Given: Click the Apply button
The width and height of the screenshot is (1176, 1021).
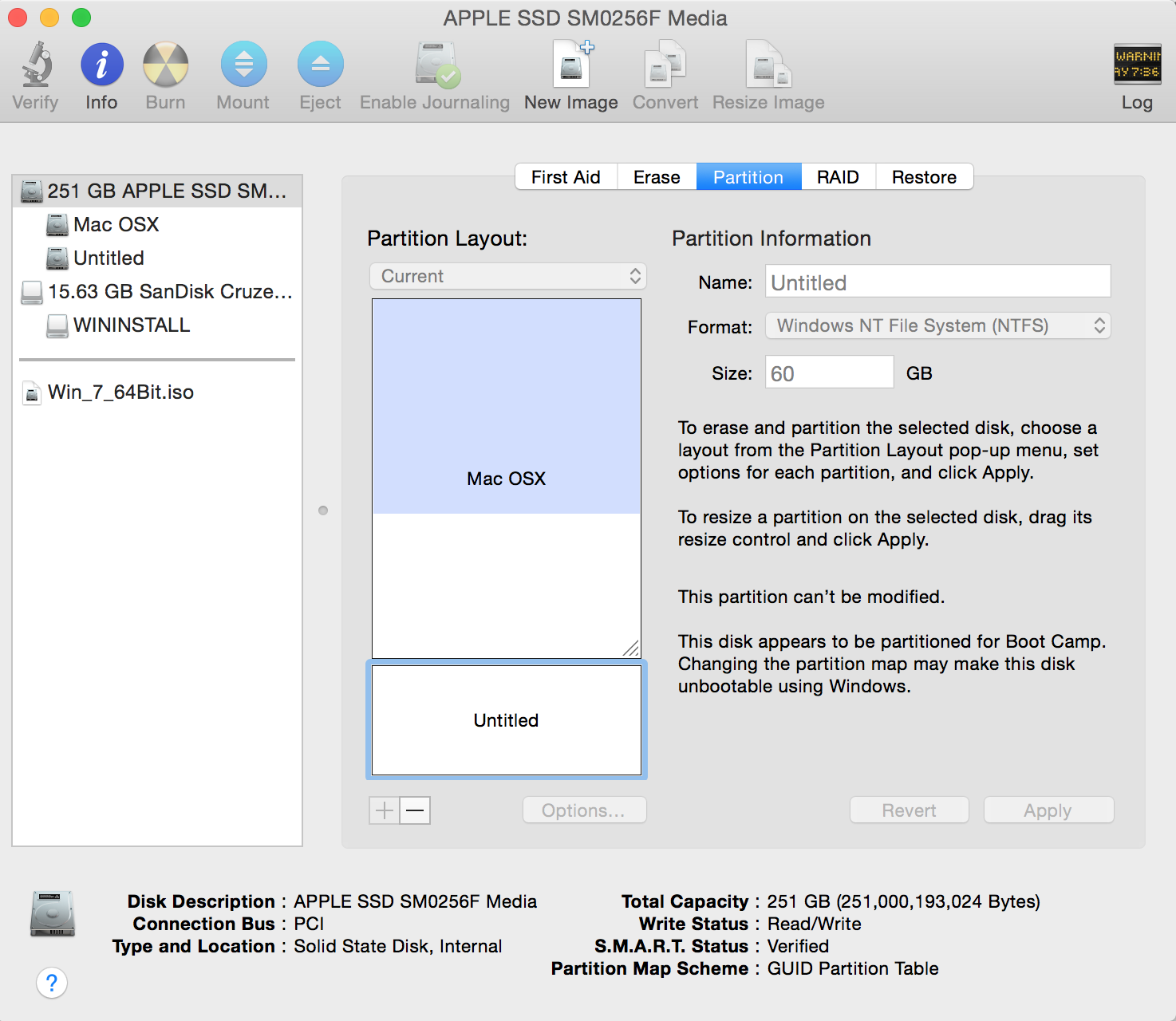Looking at the screenshot, I should (1048, 810).
